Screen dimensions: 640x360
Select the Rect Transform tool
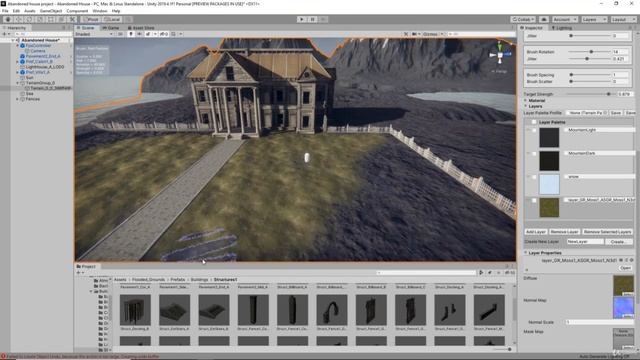click(51, 19)
